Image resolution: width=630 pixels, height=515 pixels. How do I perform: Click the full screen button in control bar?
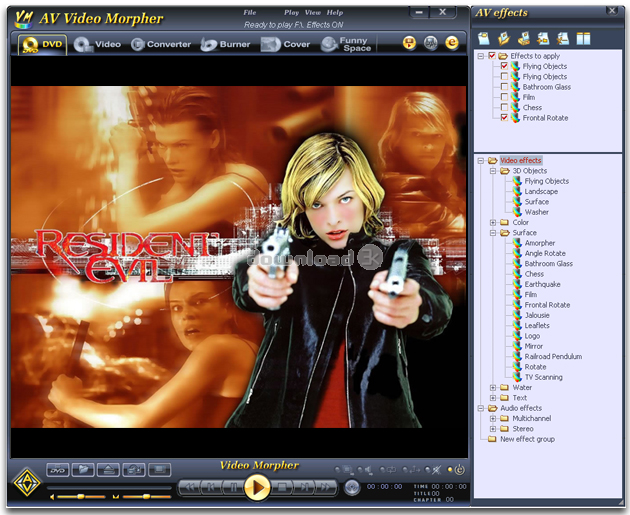pyautogui.click(x=160, y=470)
